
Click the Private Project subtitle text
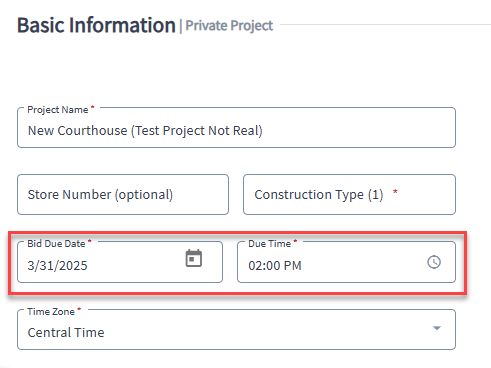(x=229, y=26)
